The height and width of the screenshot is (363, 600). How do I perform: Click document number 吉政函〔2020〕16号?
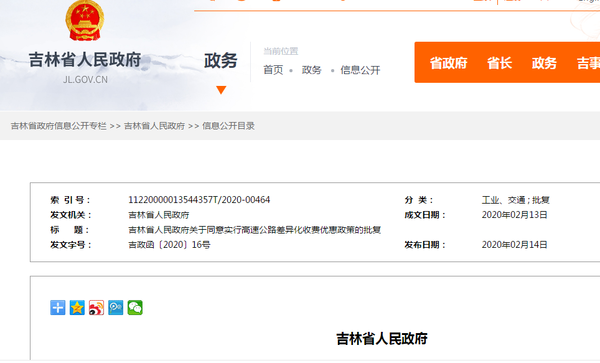tap(169, 245)
